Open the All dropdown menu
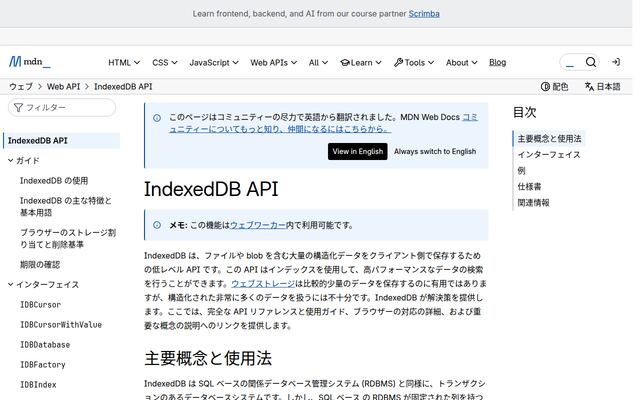Screen dimensions: 640x400 [x=318, y=62]
